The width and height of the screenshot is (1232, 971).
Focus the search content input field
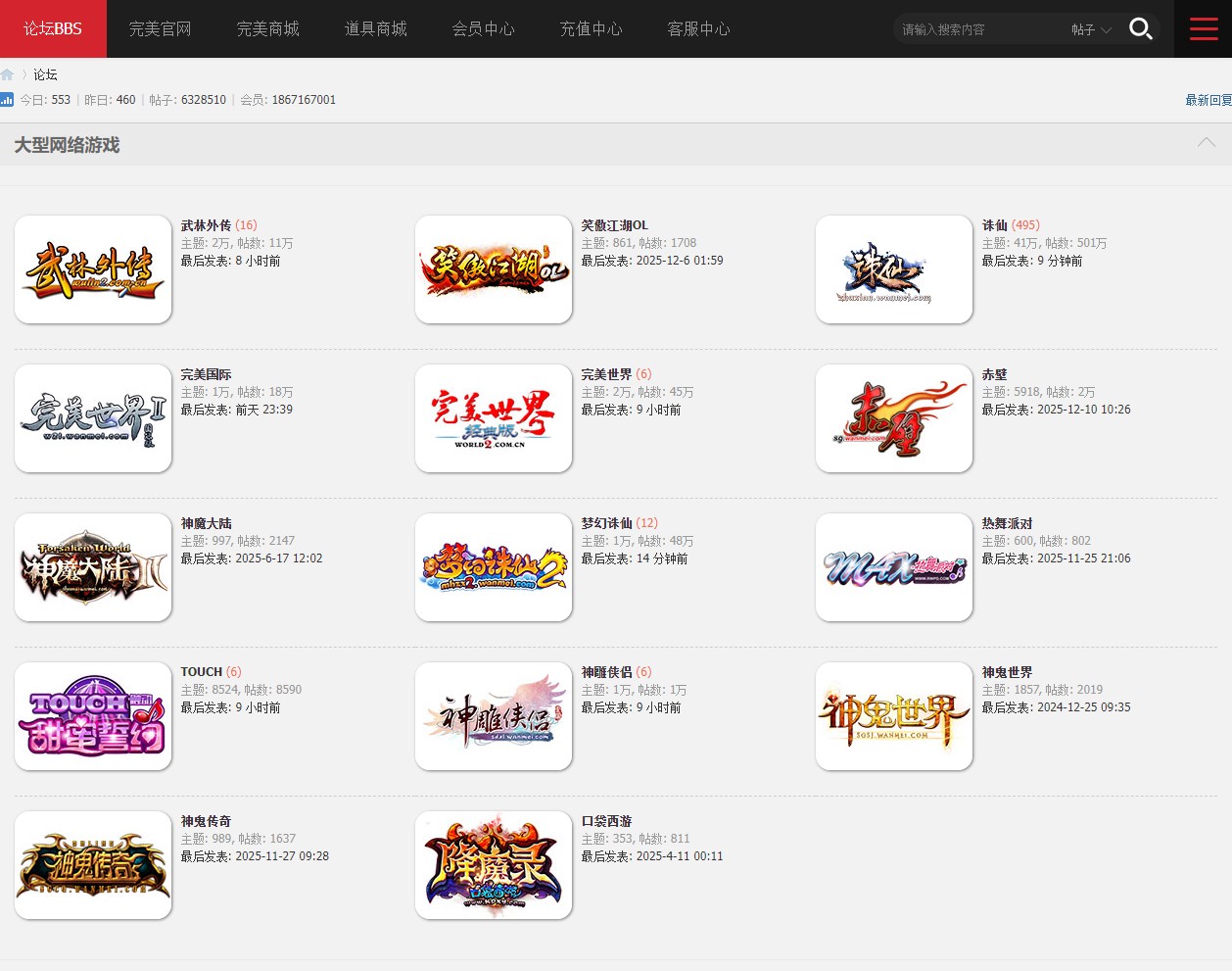[979, 29]
